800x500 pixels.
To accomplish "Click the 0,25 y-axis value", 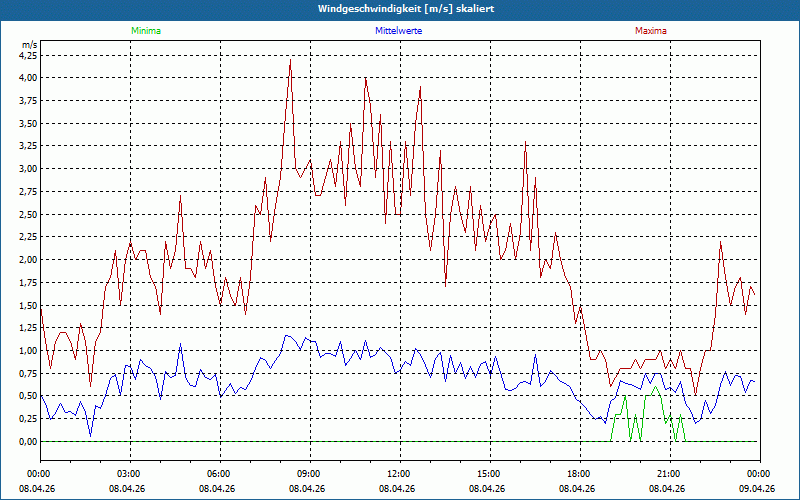I will point(29,419).
